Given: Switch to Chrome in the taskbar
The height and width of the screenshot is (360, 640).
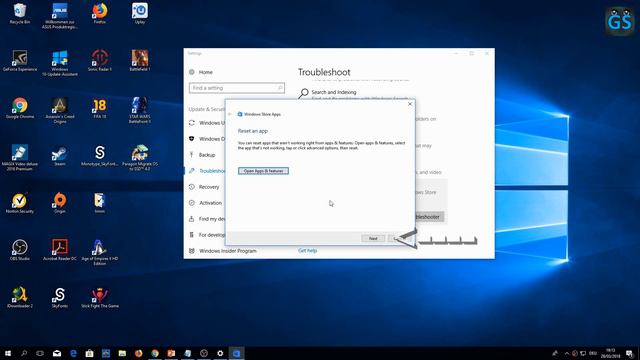Looking at the screenshot, I should tap(155, 353).
